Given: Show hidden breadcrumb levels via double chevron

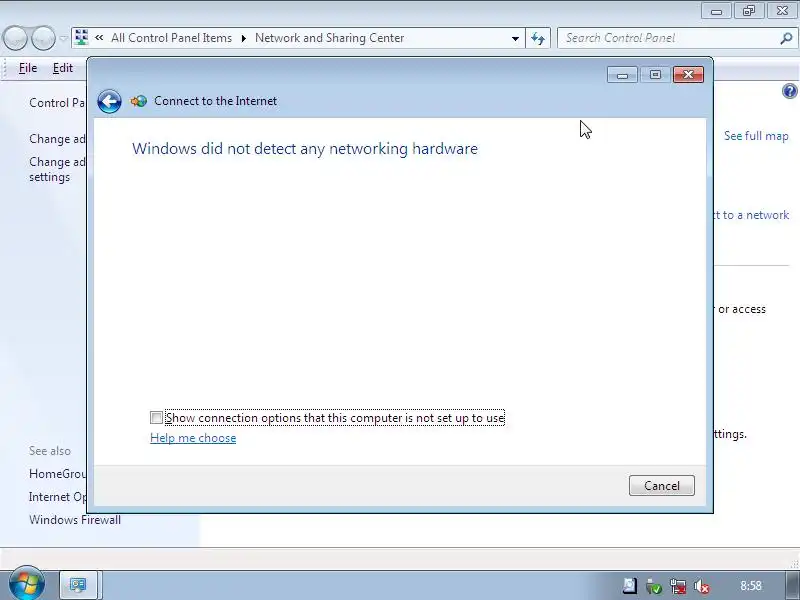Looking at the screenshot, I should pyautogui.click(x=99, y=38).
